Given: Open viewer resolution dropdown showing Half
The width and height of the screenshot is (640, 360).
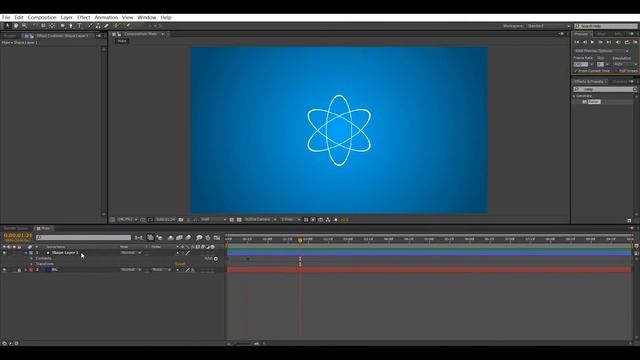Looking at the screenshot, I should click(x=213, y=220).
